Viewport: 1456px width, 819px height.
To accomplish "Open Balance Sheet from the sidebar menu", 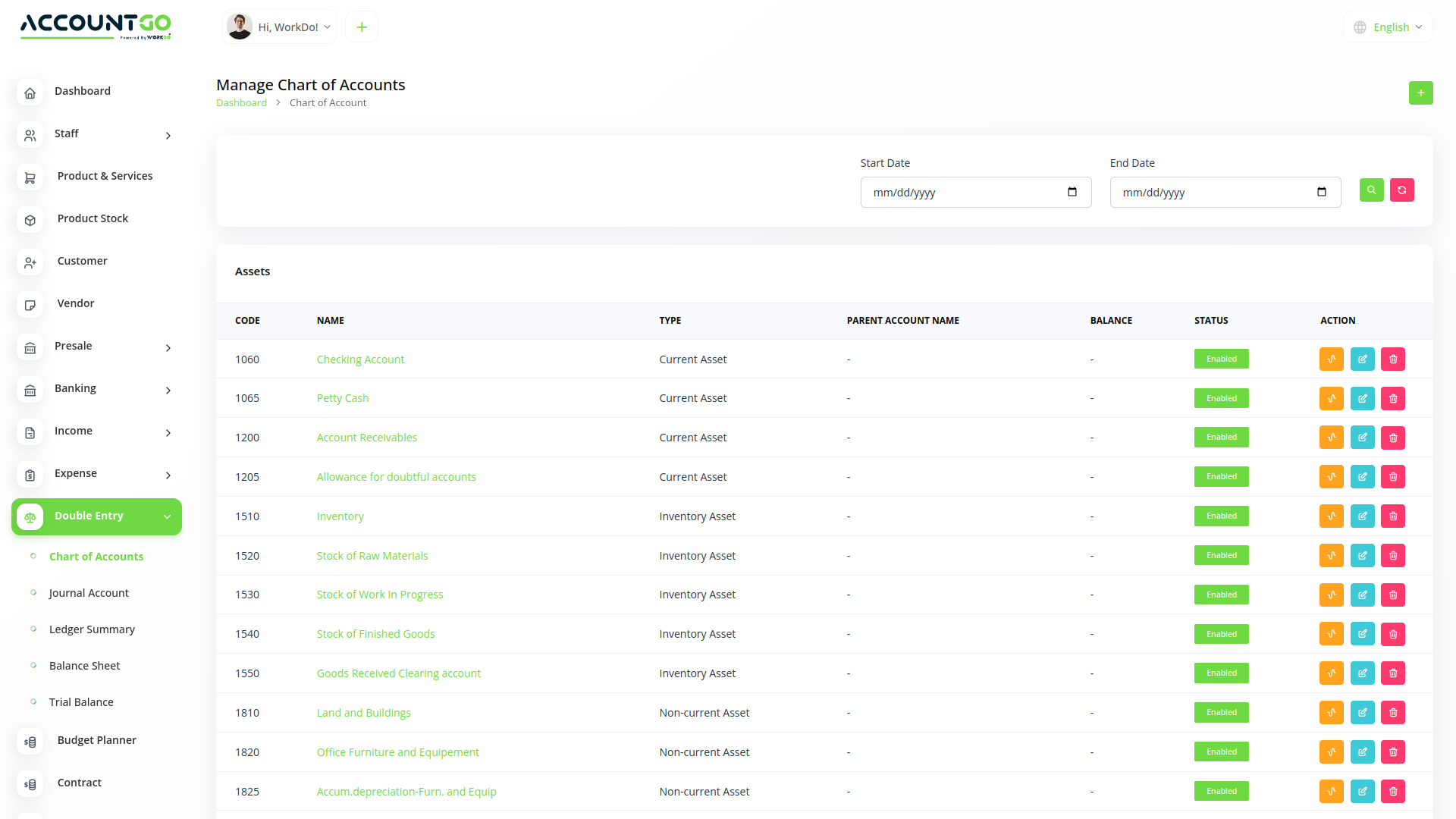I will point(84,665).
